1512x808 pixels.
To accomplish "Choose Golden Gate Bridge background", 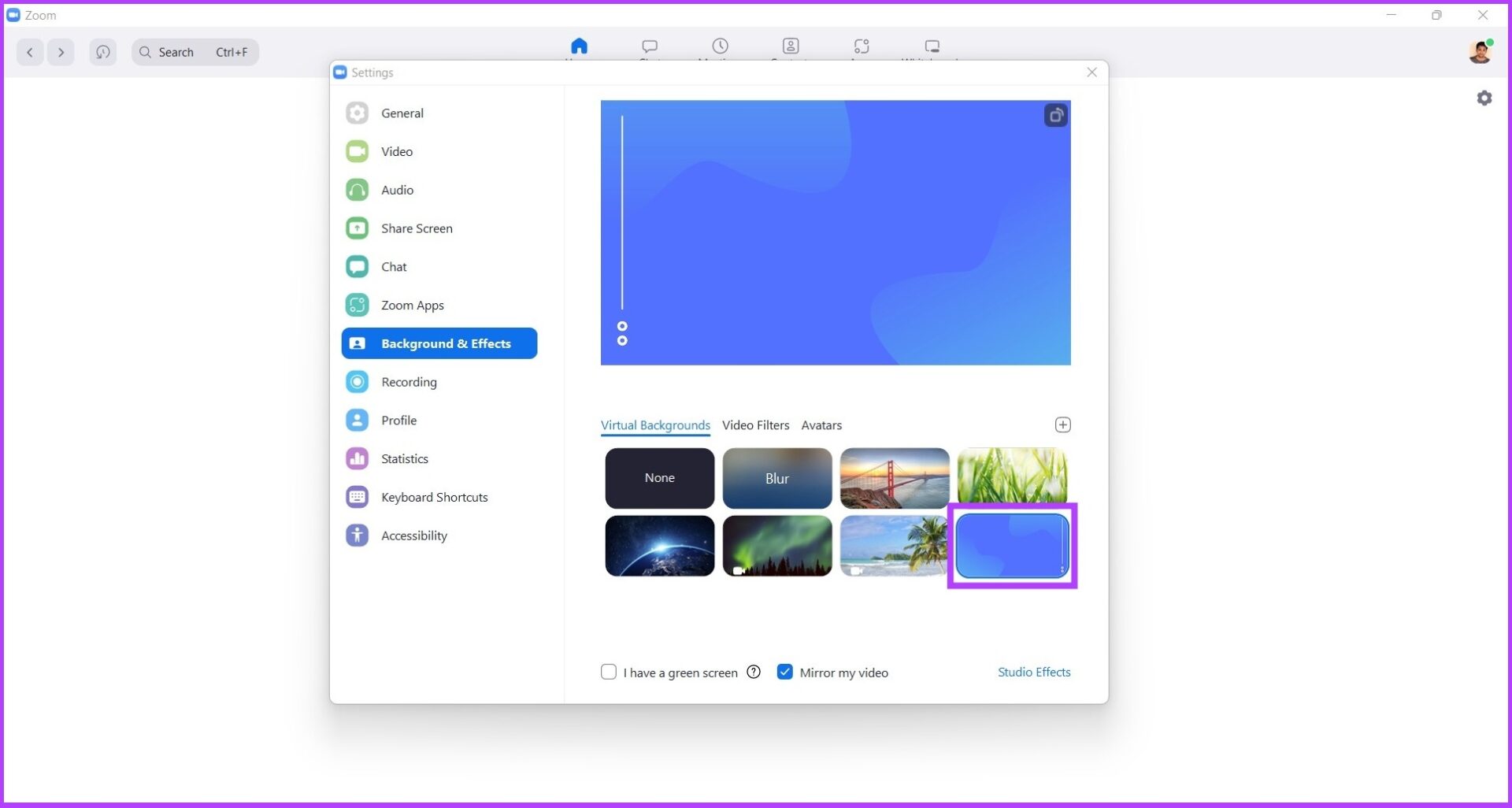I will coord(895,478).
